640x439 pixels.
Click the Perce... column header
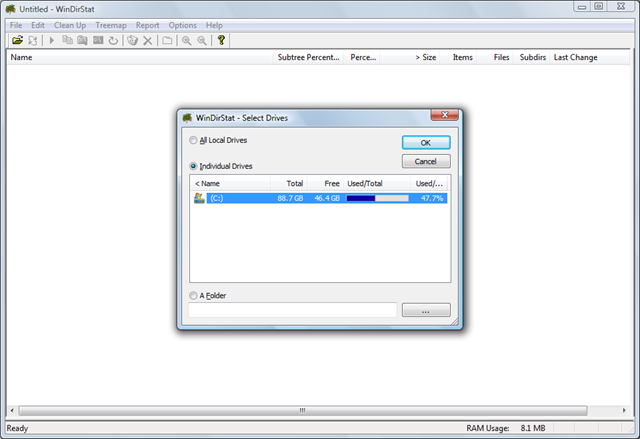click(x=362, y=58)
